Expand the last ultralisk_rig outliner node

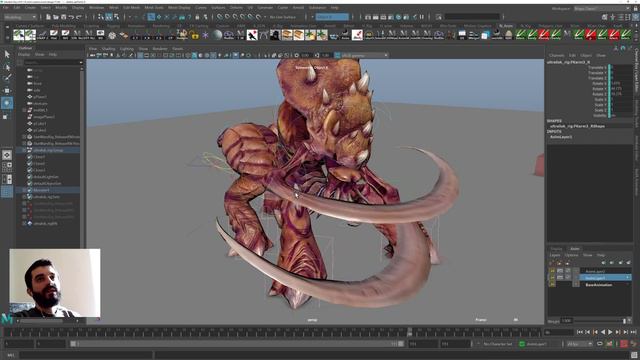[24, 224]
